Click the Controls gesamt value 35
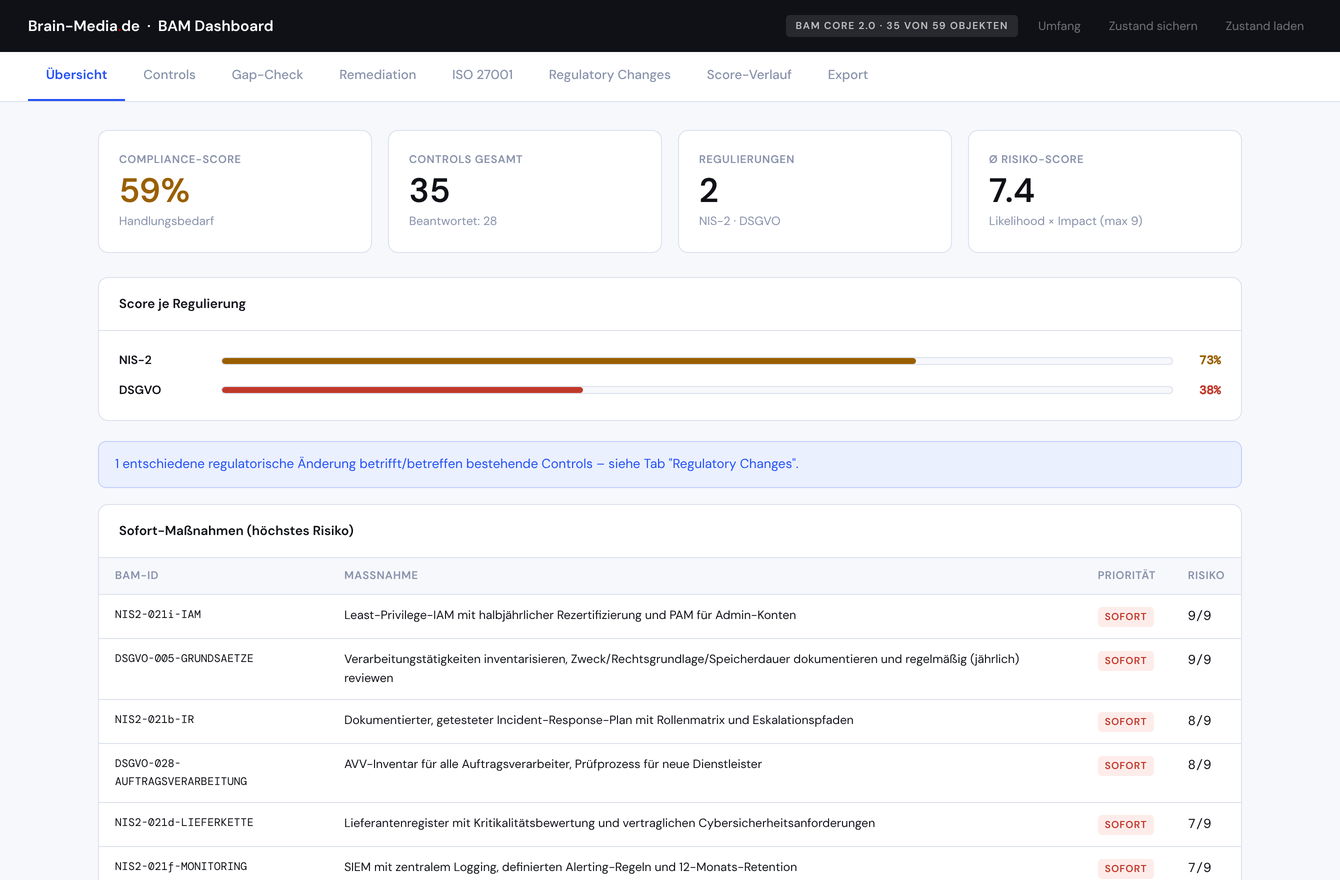This screenshot has width=1340, height=880. click(x=429, y=190)
